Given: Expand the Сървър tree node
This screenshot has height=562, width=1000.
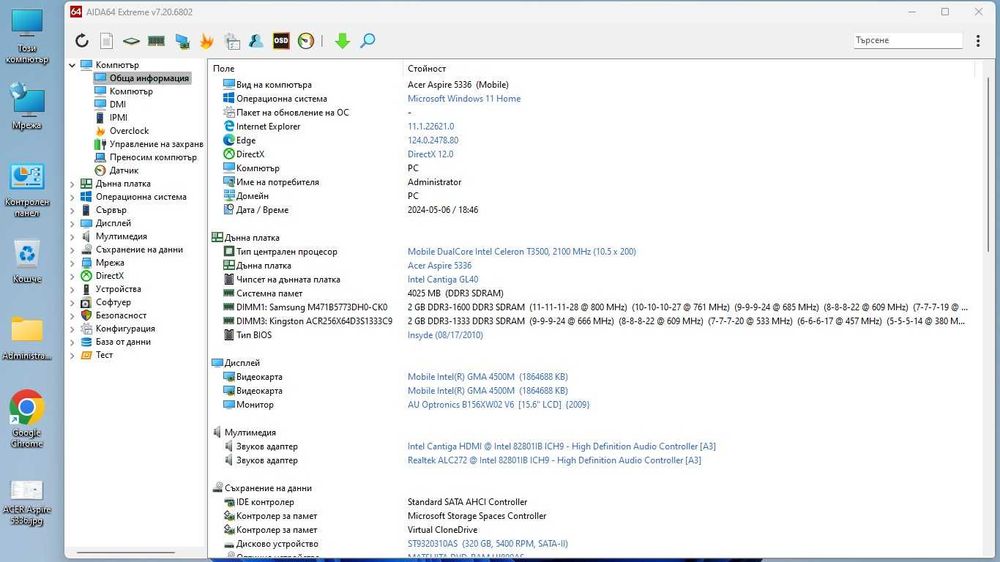Looking at the screenshot, I should 72,210.
